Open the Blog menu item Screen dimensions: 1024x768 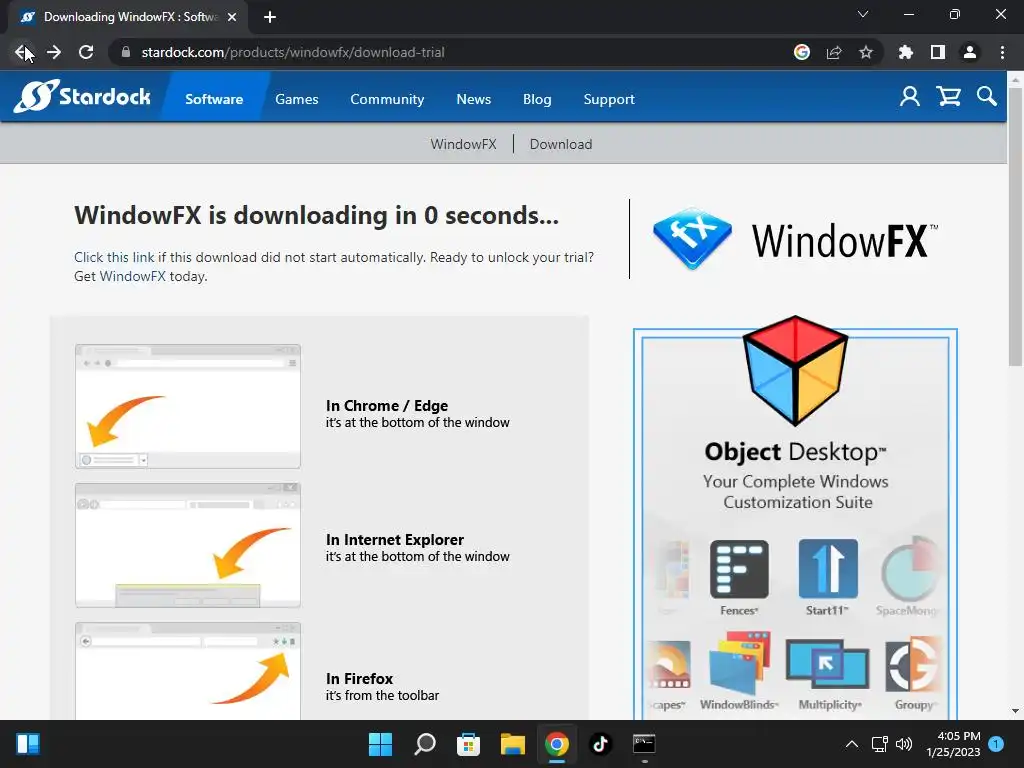[537, 99]
